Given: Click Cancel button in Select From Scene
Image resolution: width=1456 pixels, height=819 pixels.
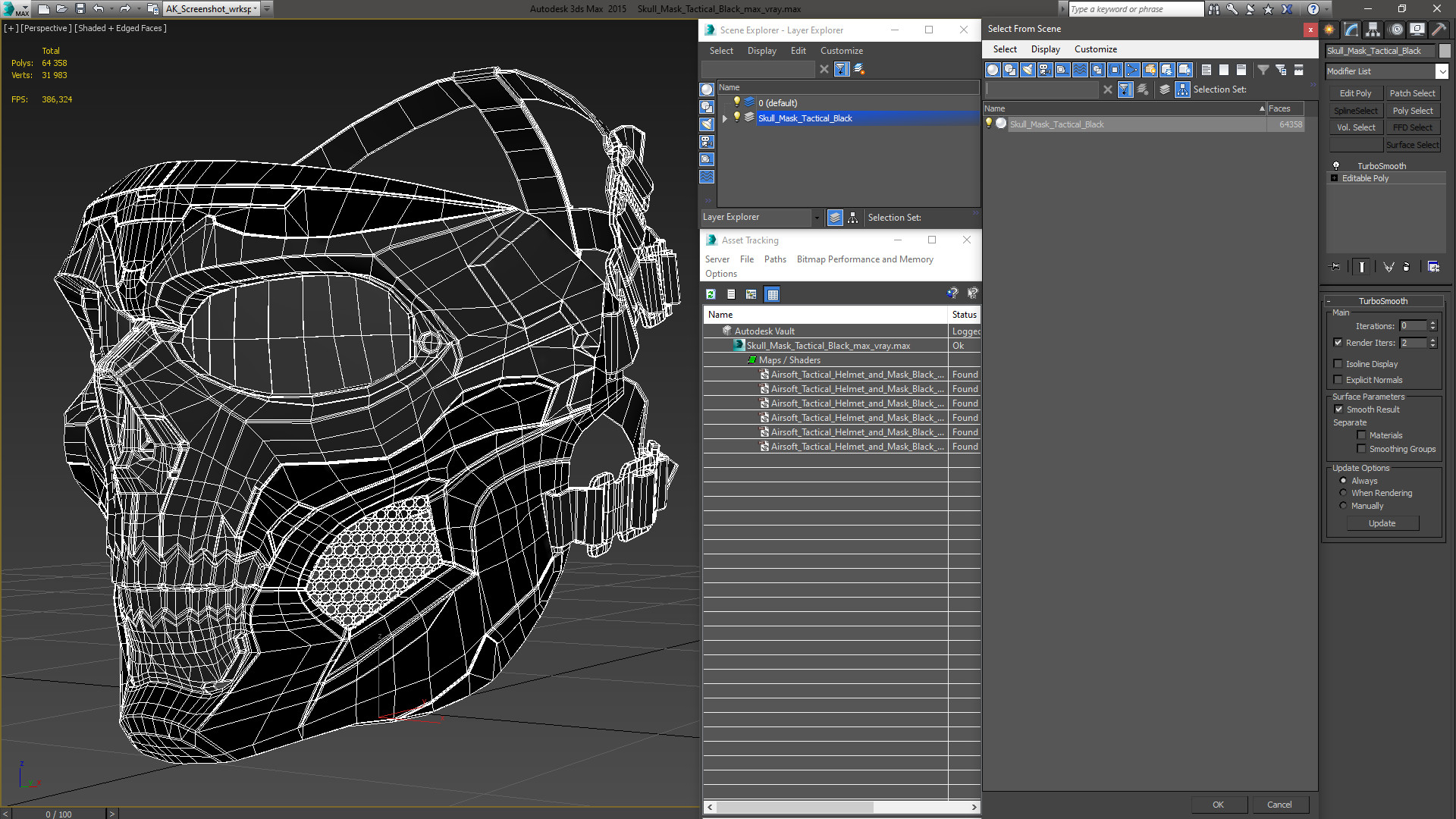Looking at the screenshot, I should tap(1279, 805).
